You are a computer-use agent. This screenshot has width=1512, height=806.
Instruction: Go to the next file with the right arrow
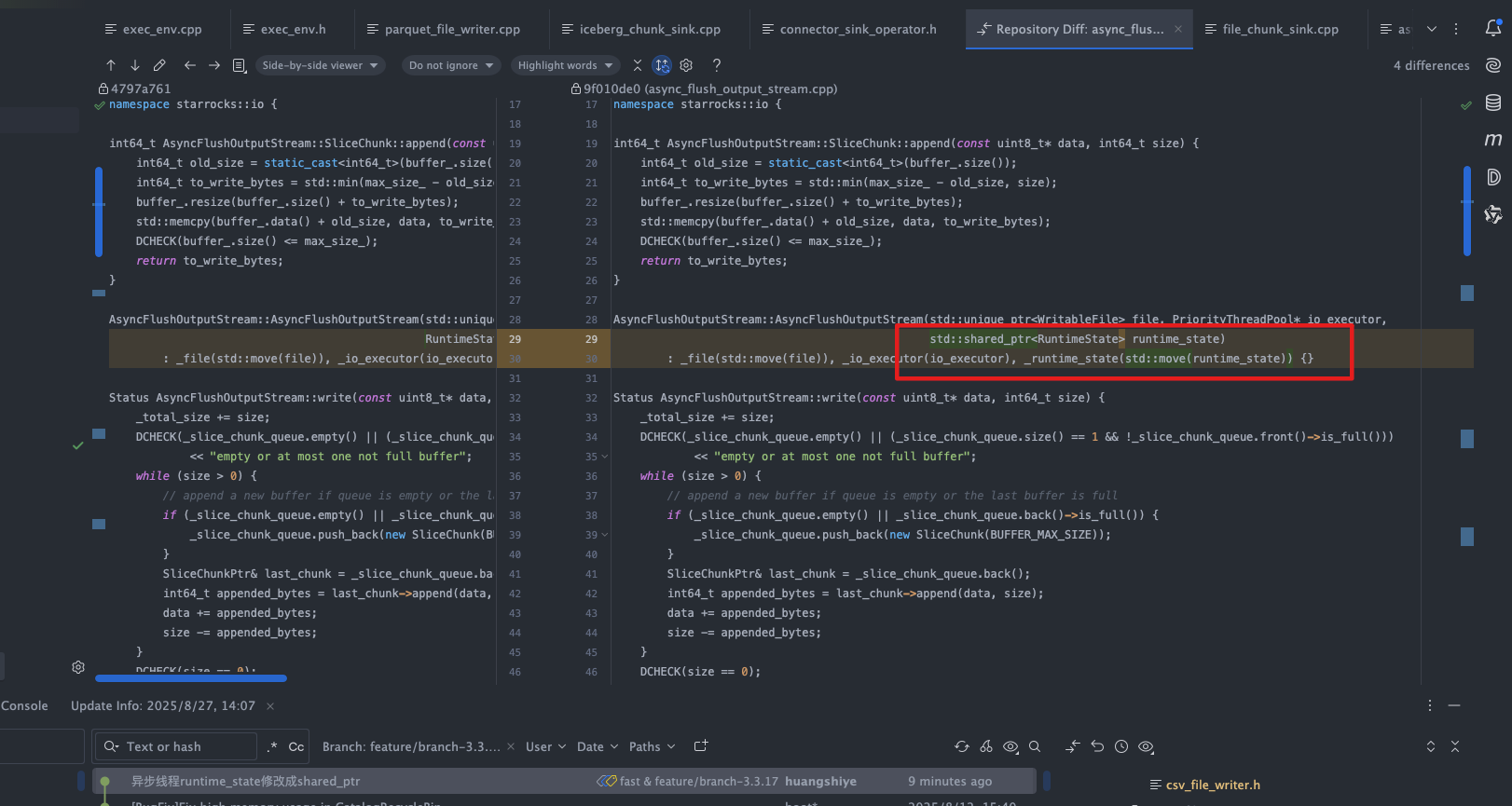coord(214,65)
